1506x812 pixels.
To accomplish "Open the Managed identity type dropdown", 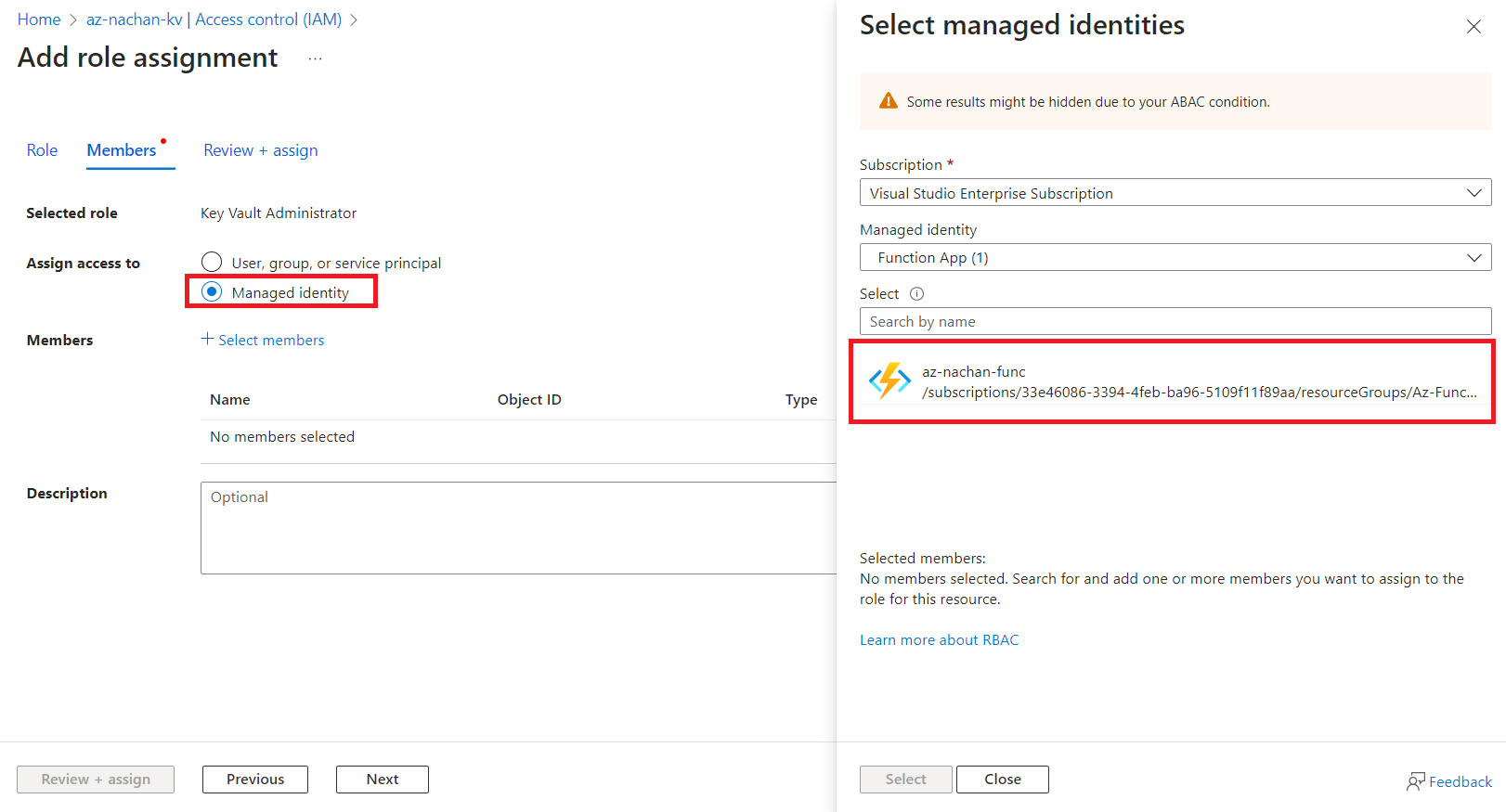I will pos(1175,258).
